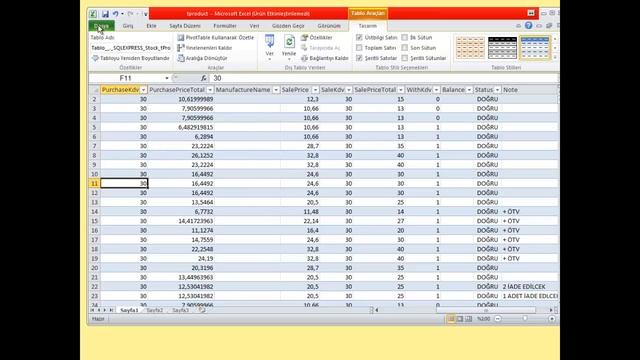Open PurchaseKdv column filter dropdown
The width and height of the screenshot is (640, 360).
point(143,90)
